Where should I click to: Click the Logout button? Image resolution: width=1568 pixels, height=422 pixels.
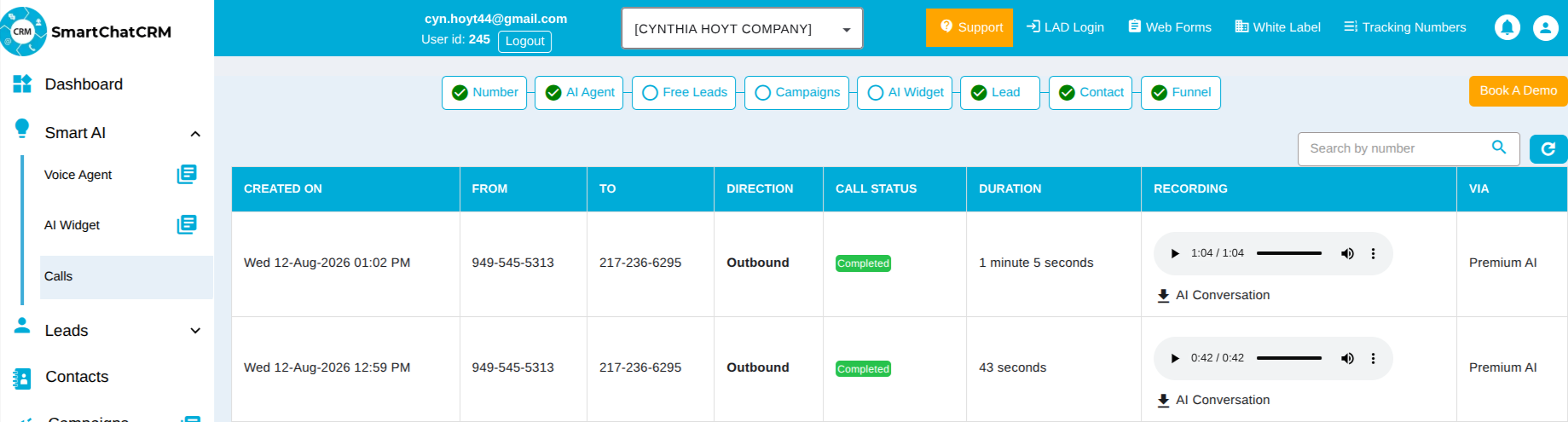click(x=524, y=41)
